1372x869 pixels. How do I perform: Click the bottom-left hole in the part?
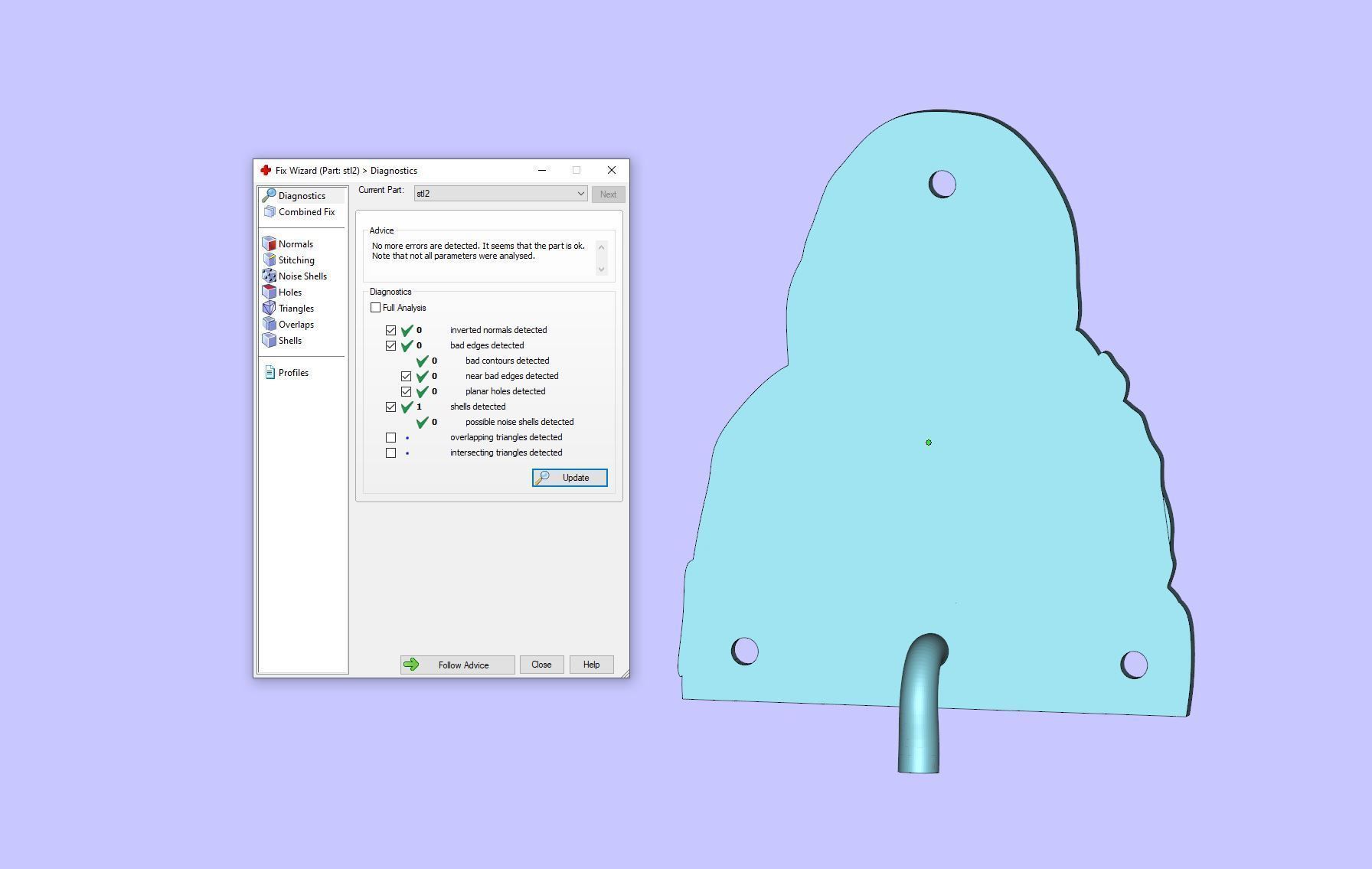[745, 652]
